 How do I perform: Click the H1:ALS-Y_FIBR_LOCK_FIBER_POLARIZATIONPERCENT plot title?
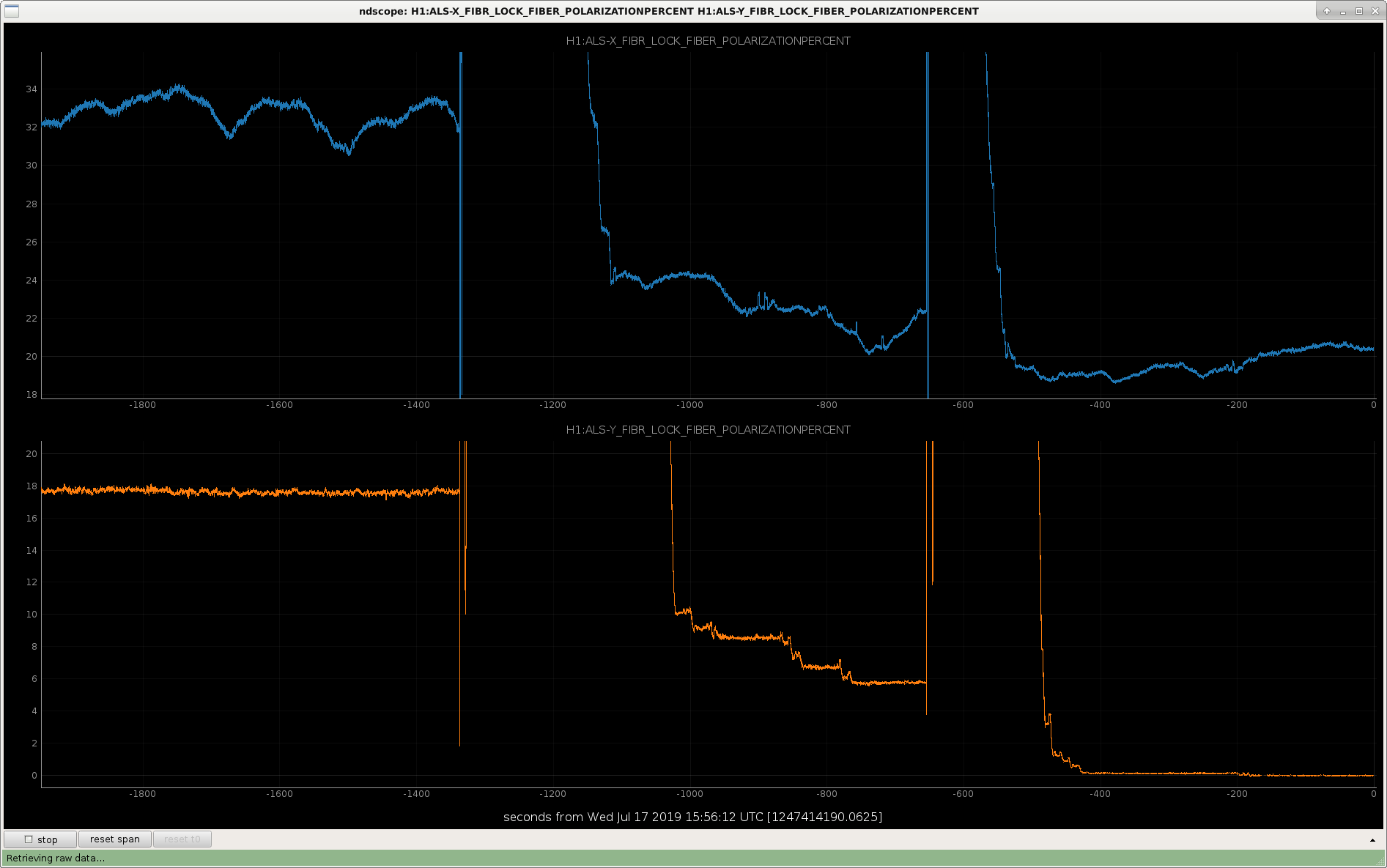tap(708, 430)
